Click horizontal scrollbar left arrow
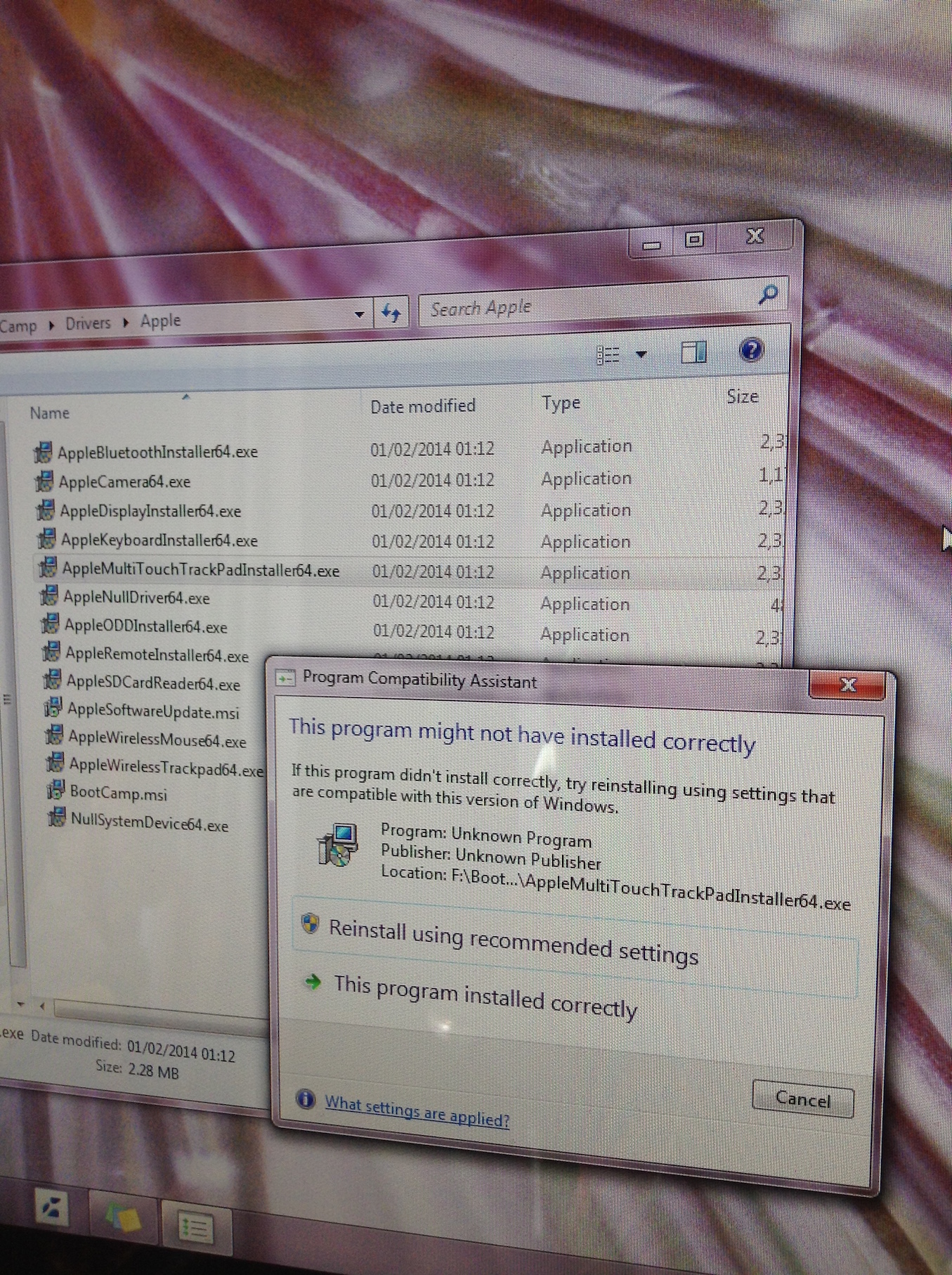The width and height of the screenshot is (952, 1275). click(x=42, y=1006)
